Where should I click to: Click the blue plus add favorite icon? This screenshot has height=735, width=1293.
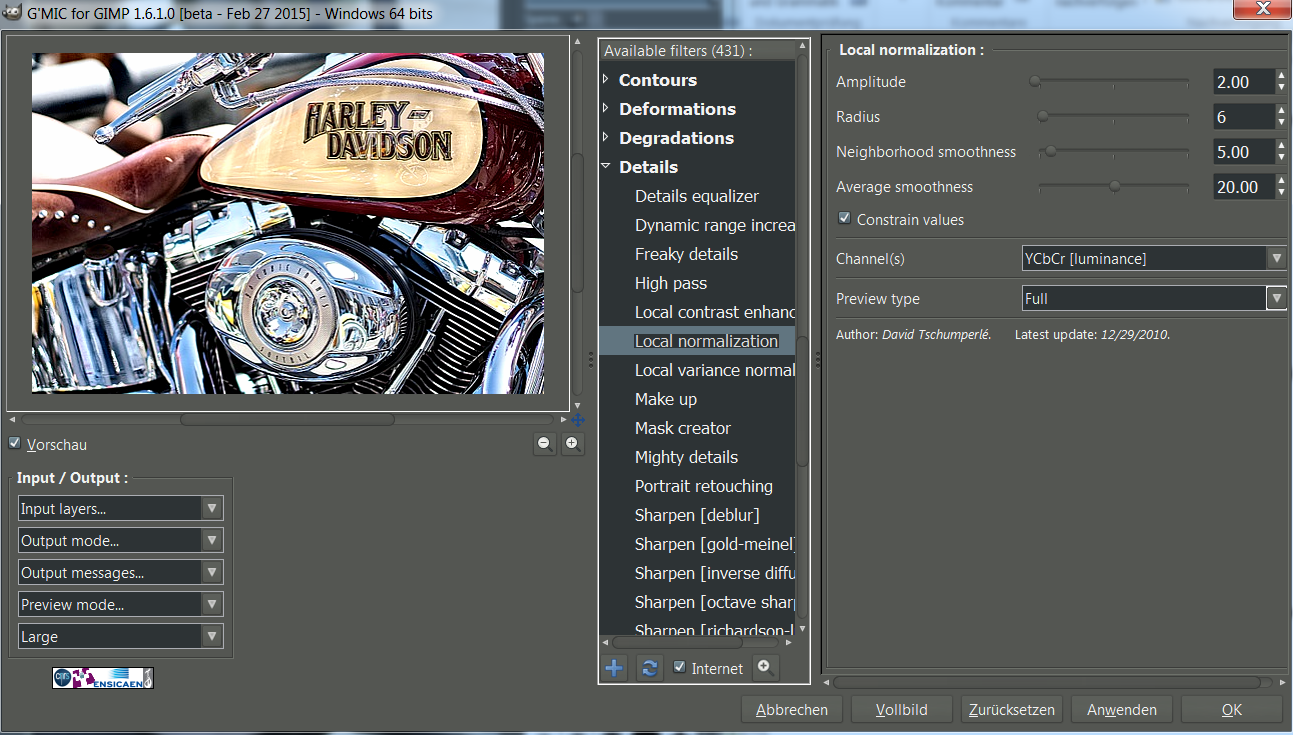coord(615,668)
